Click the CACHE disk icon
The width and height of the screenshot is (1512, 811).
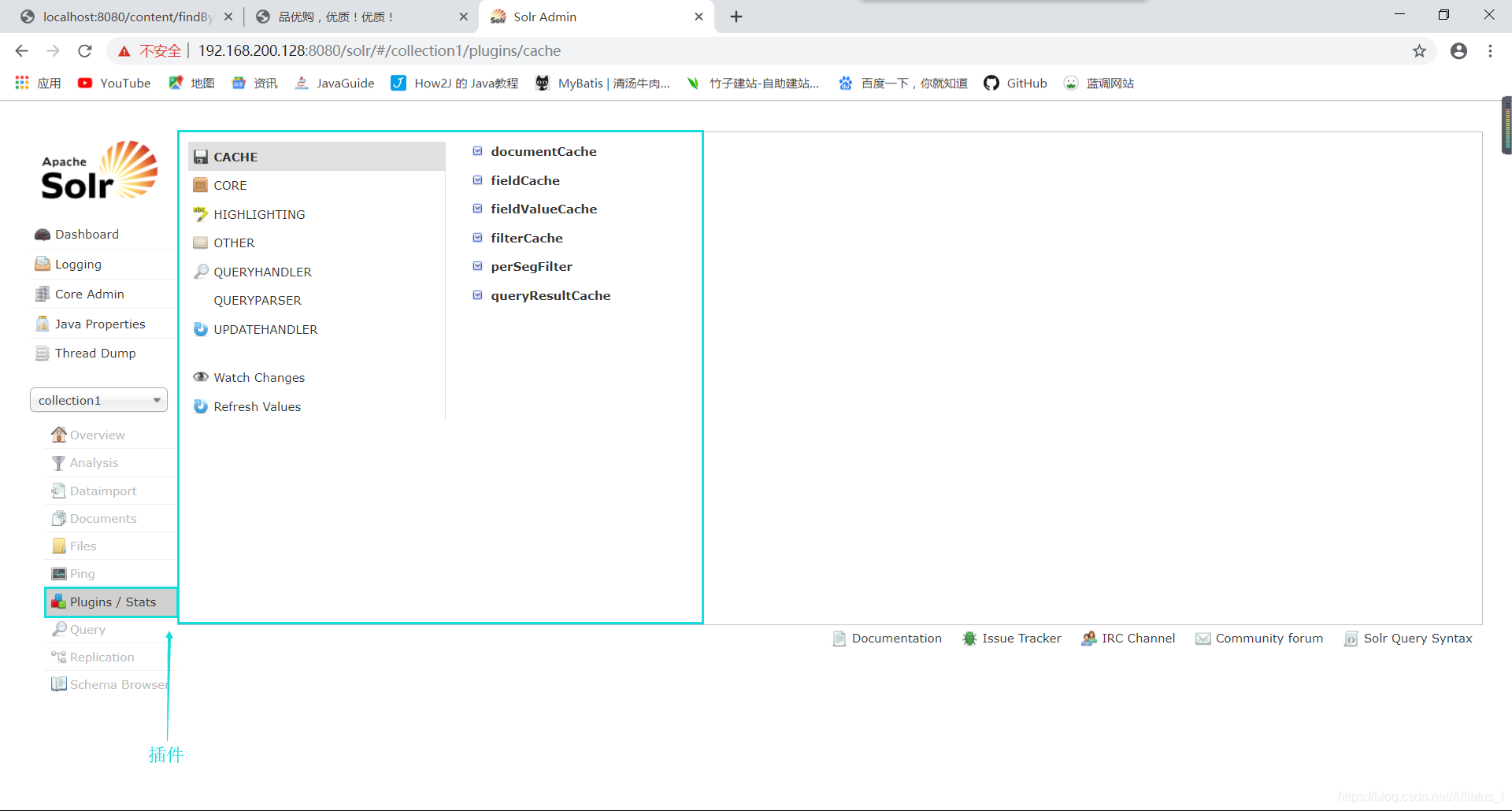coord(201,157)
